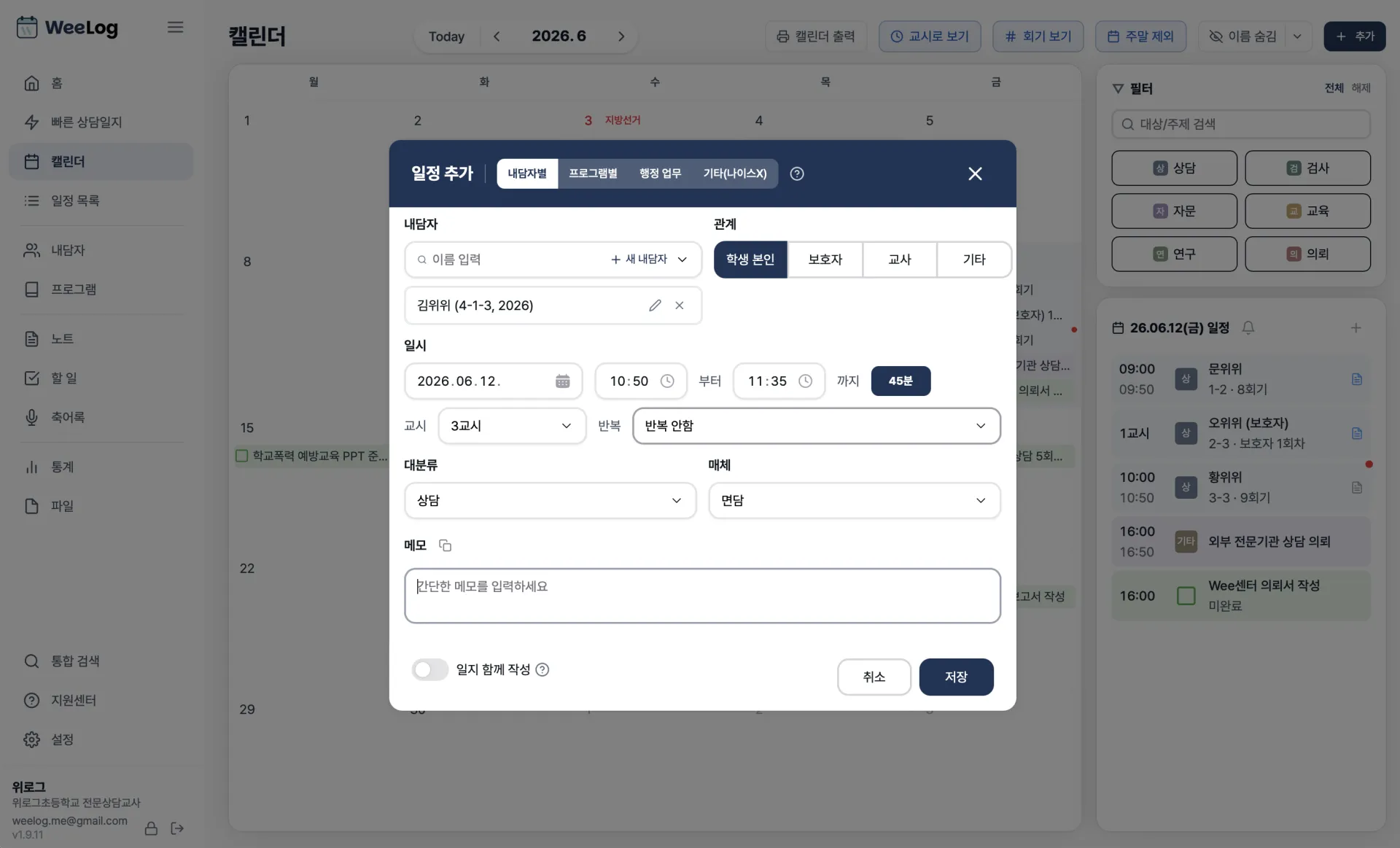The height and width of the screenshot is (848, 1400).
Task: Toggle 일지 함께 작성 switch
Action: pos(429,669)
